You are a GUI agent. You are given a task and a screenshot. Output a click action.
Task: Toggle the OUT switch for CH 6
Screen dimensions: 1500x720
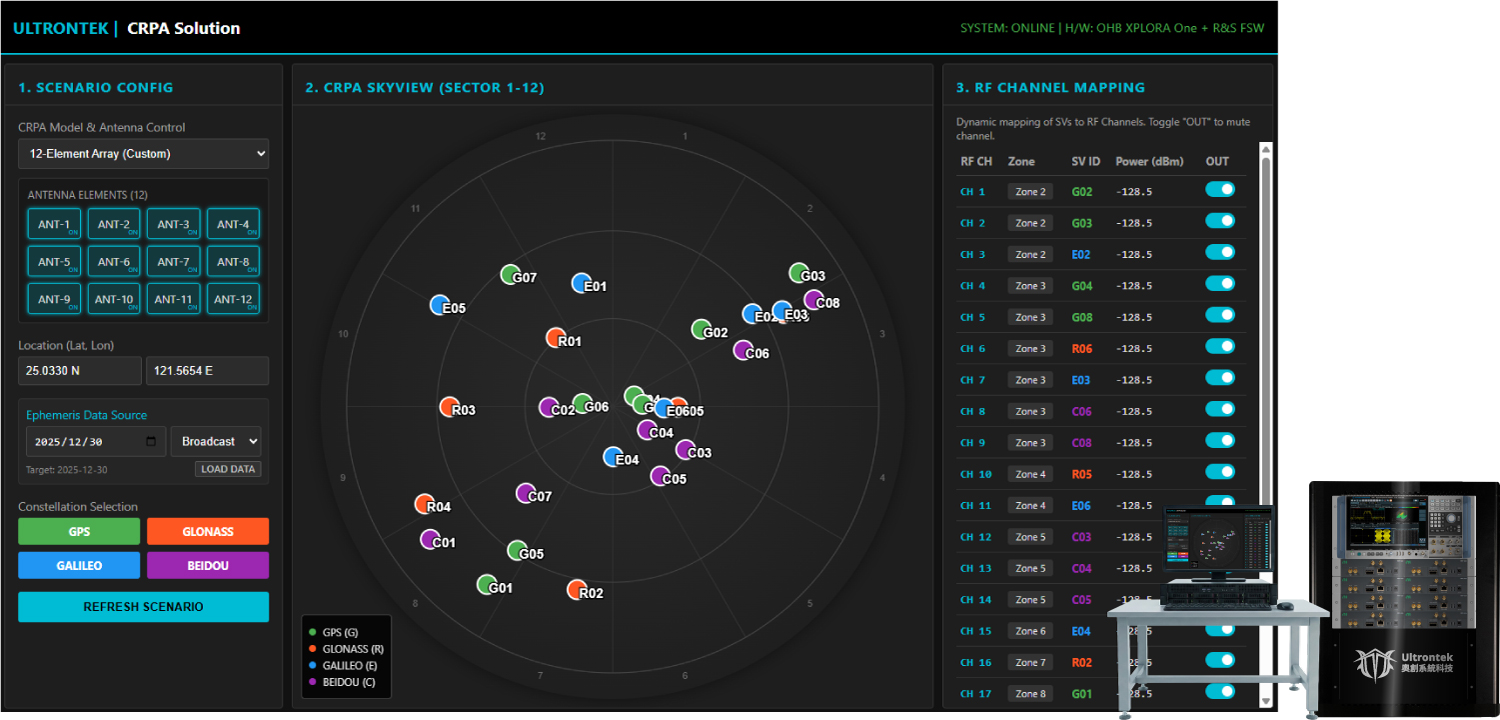pyautogui.click(x=1220, y=347)
